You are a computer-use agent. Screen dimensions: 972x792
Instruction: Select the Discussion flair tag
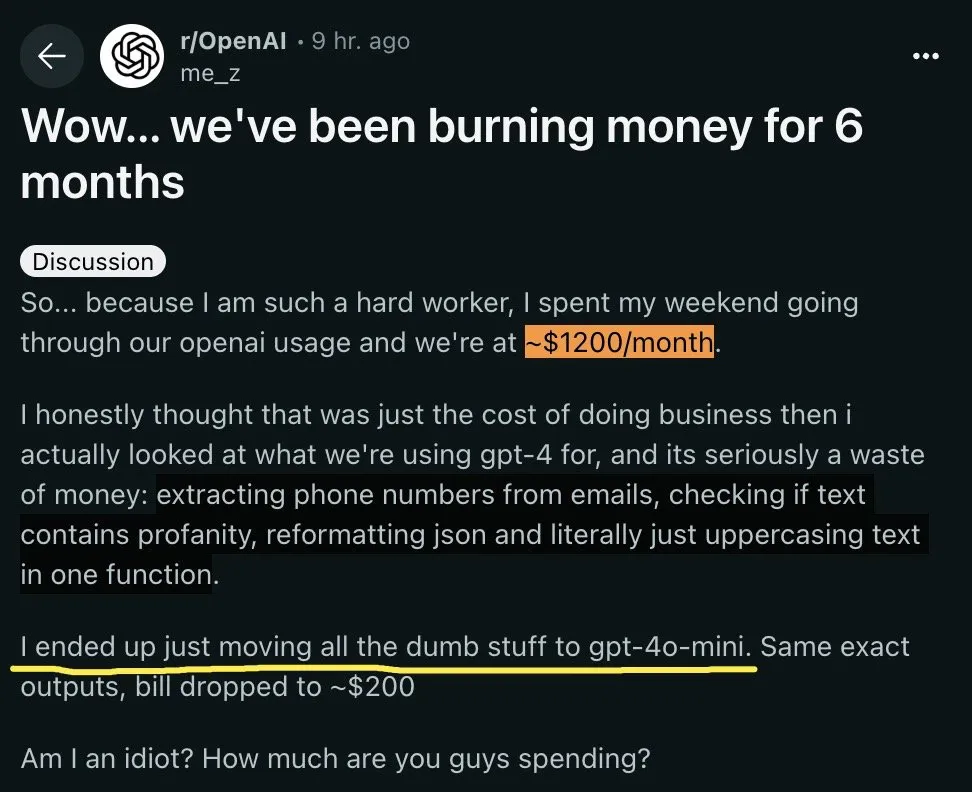pos(93,262)
